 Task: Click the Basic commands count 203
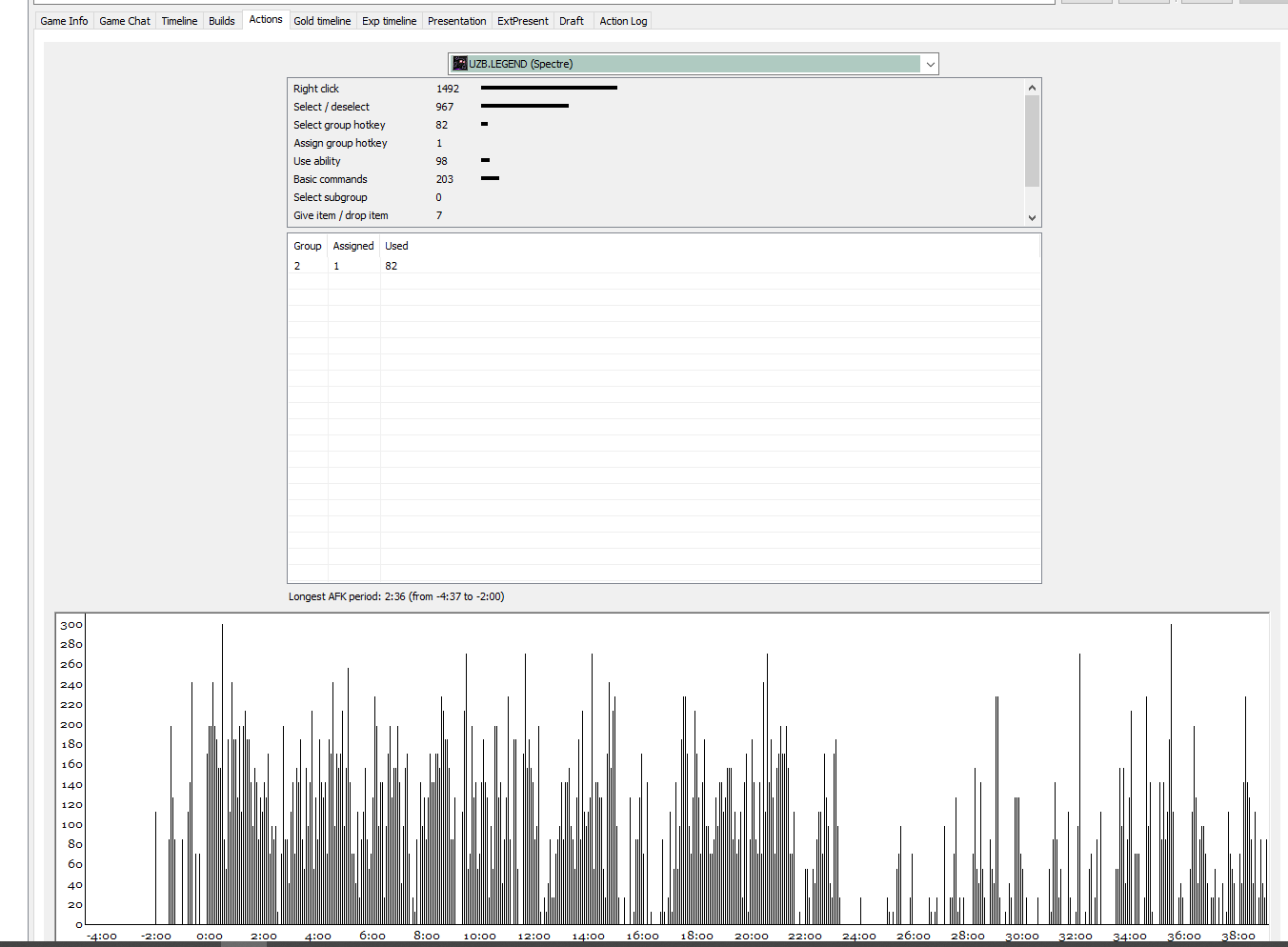[445, 179]
